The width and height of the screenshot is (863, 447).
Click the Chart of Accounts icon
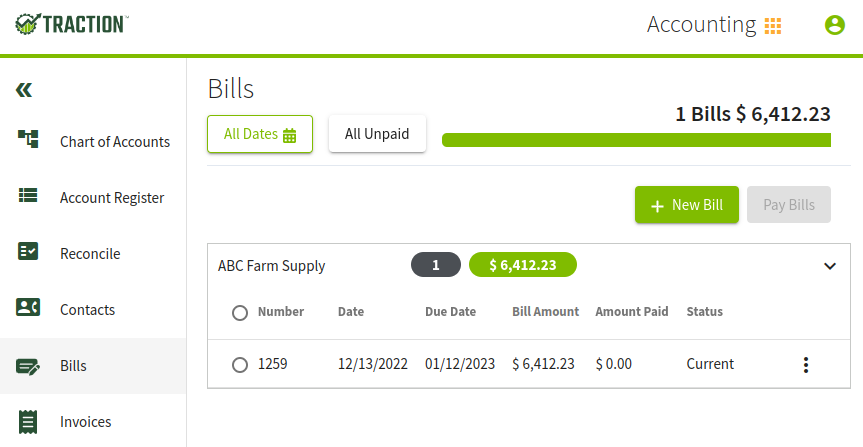tap(28, 139)
